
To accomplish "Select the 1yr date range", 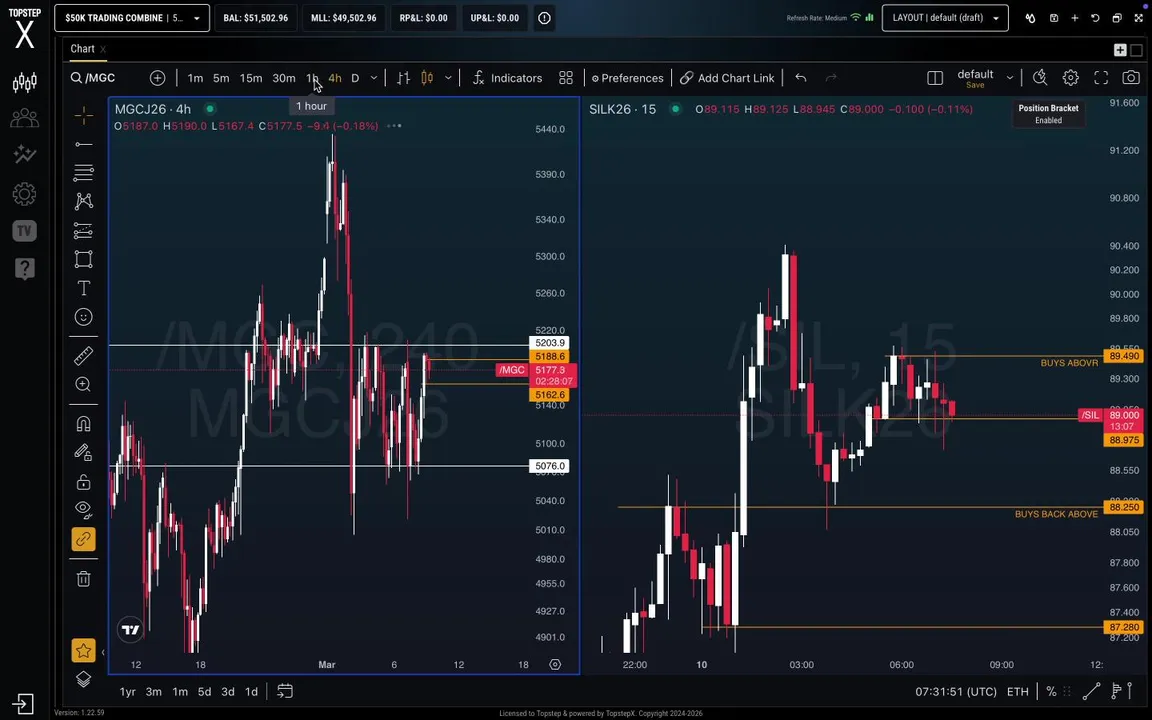I will click(128, 691).
